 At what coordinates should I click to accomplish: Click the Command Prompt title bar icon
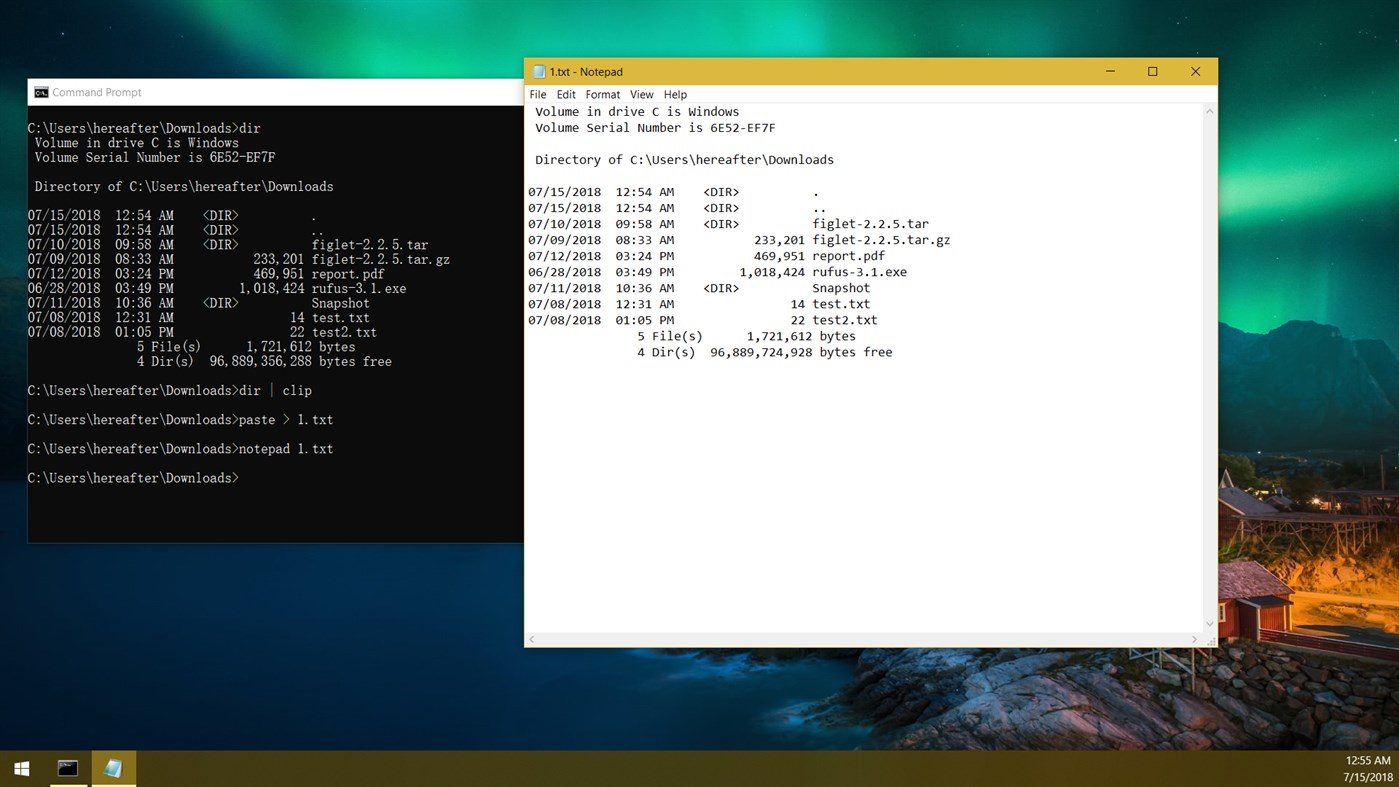(x=41, y=91)
